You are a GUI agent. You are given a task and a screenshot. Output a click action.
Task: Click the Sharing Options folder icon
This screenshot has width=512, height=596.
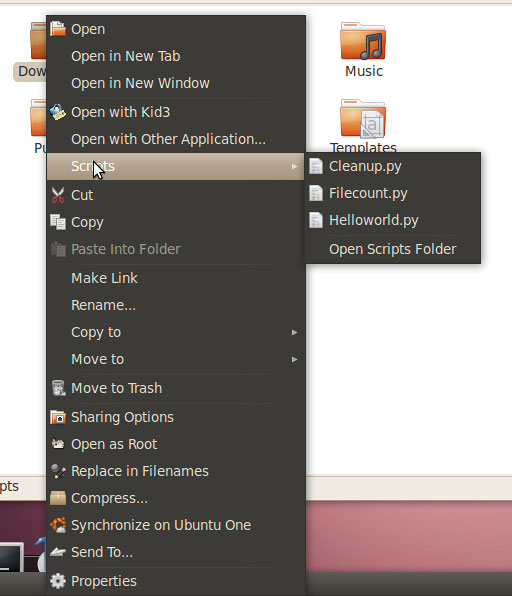58,417
